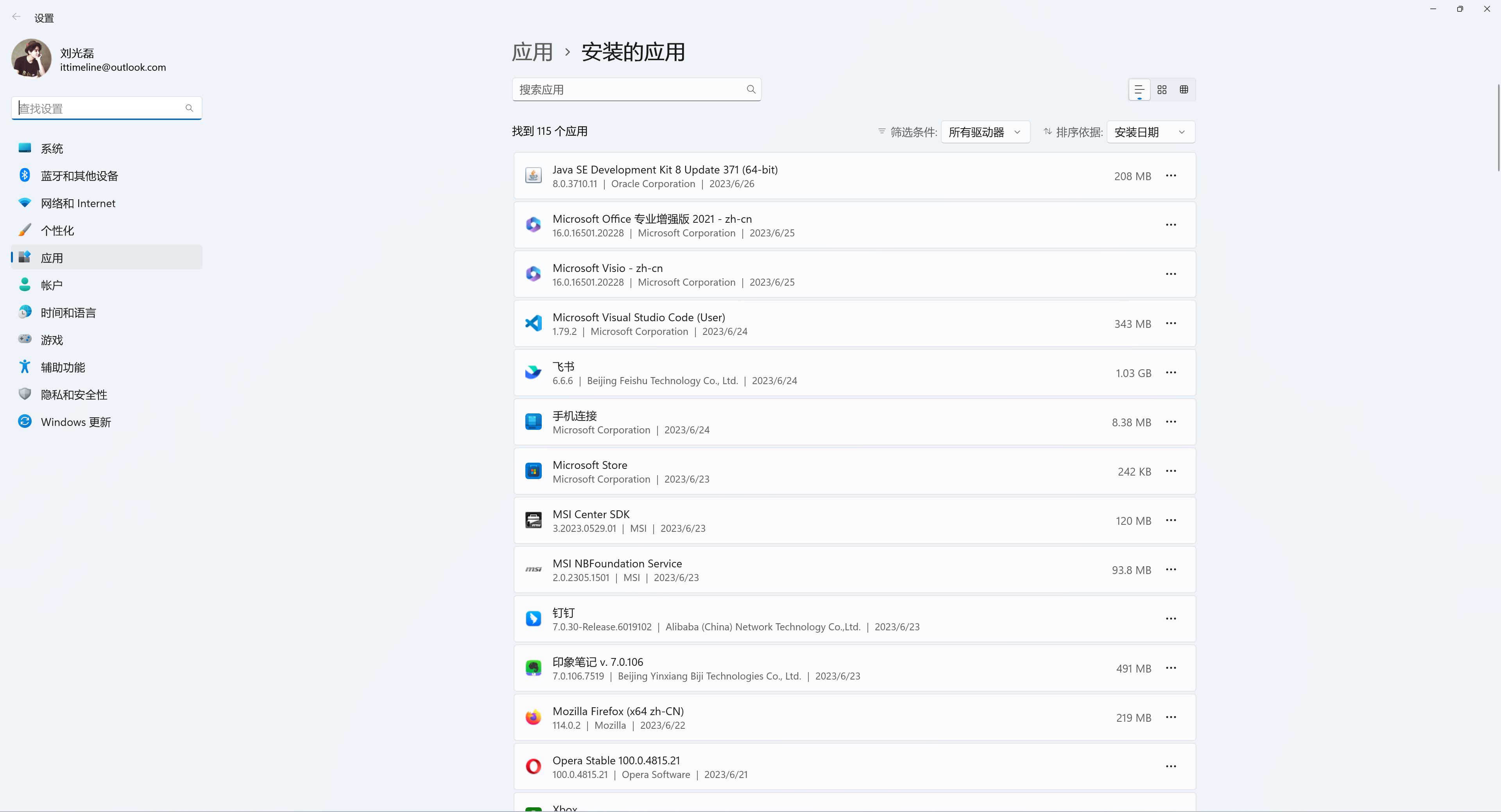The height and width of the screenshot is (812, 1501).
Task: Click magnifier icon in 查找设置 box
Action: coord(189,108)
